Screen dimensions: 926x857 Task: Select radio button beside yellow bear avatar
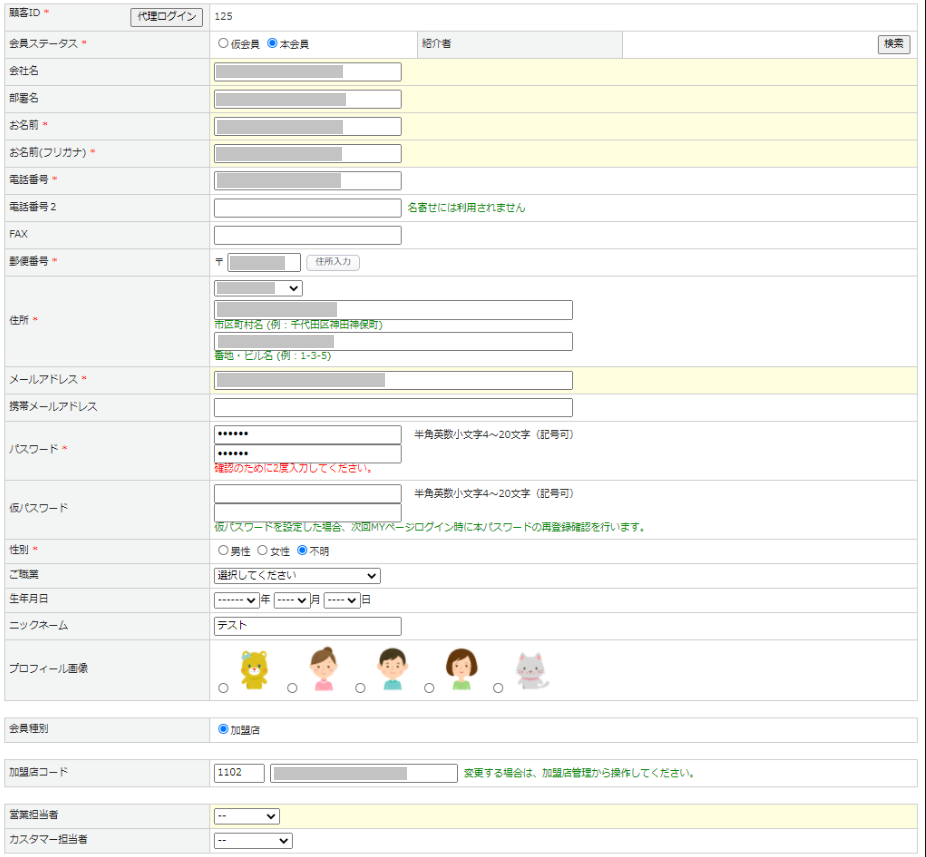tap(223, 688)
